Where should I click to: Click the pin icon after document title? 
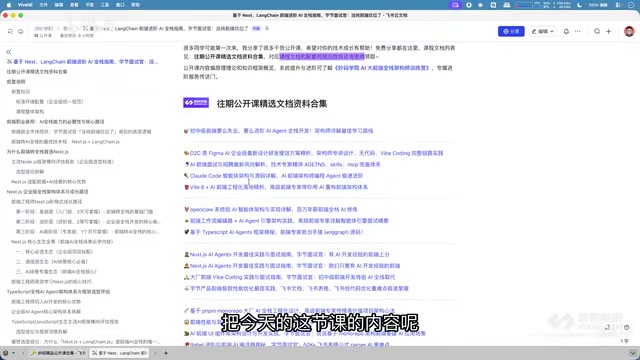267,29
